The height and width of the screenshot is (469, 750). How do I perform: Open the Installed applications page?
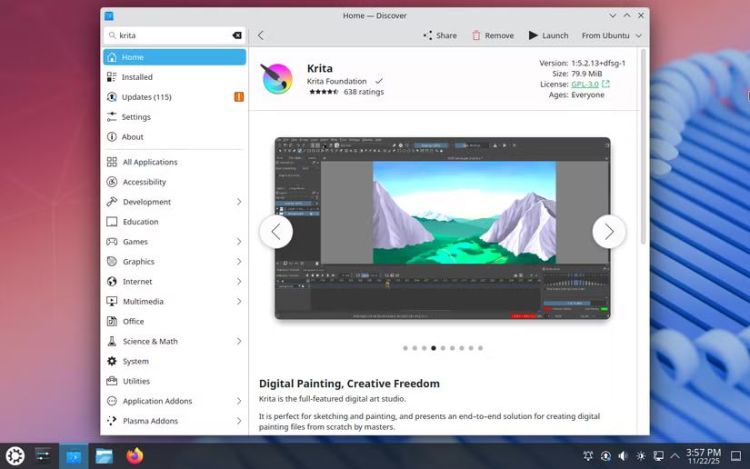(137, 77)
